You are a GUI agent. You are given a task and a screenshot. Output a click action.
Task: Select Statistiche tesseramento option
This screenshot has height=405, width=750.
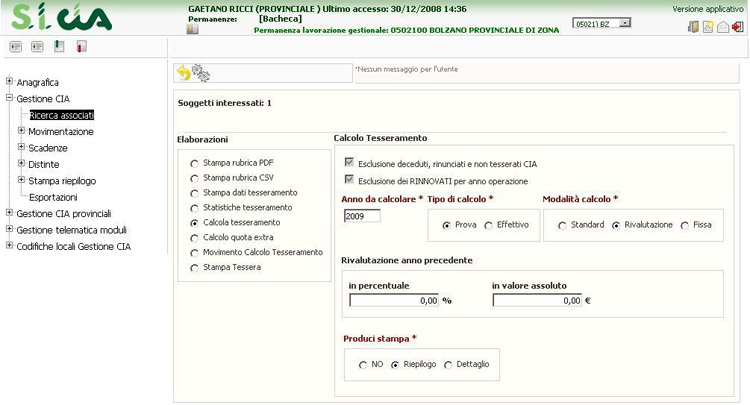(194, 208)
